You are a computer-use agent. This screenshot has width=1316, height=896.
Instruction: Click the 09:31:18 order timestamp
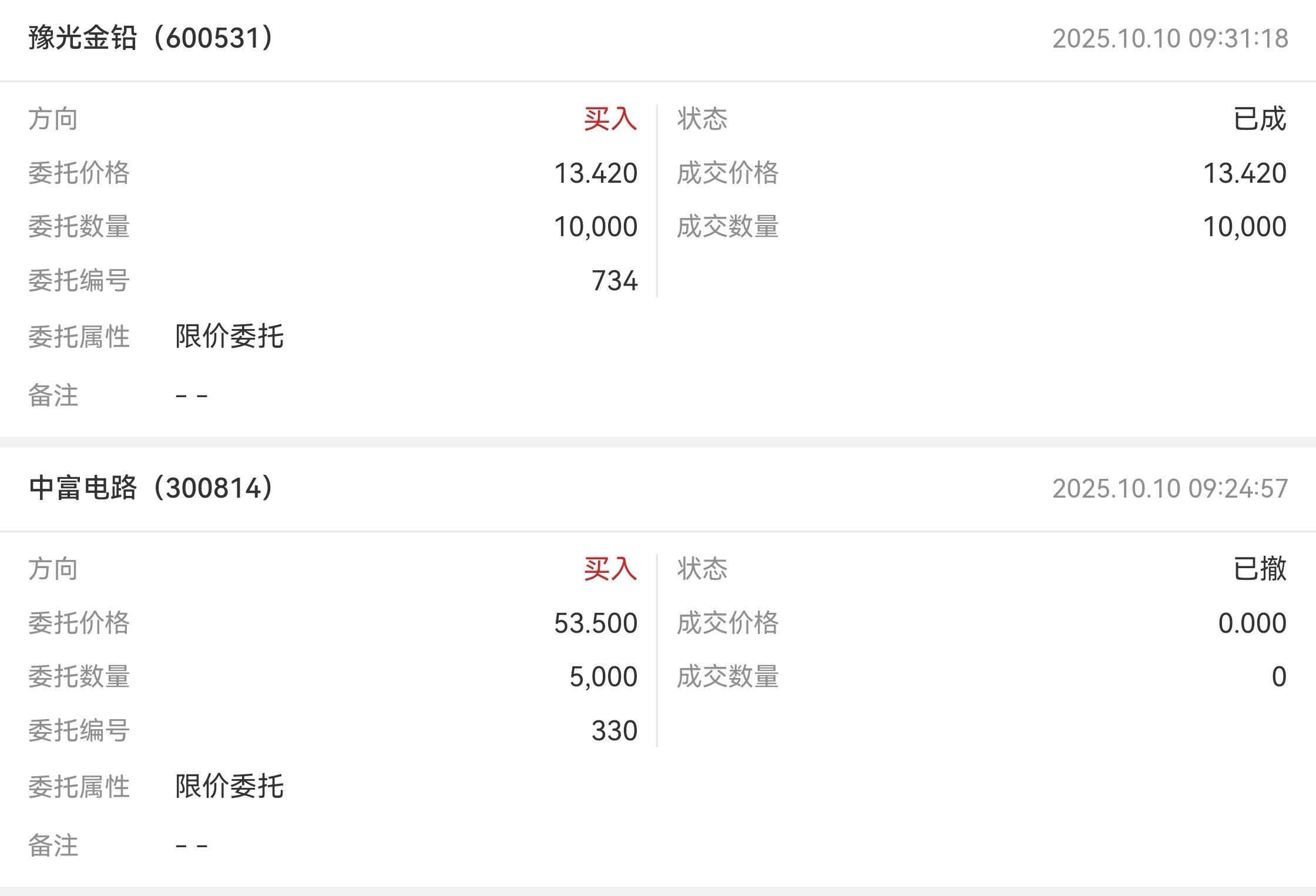tap(1170, 39)
